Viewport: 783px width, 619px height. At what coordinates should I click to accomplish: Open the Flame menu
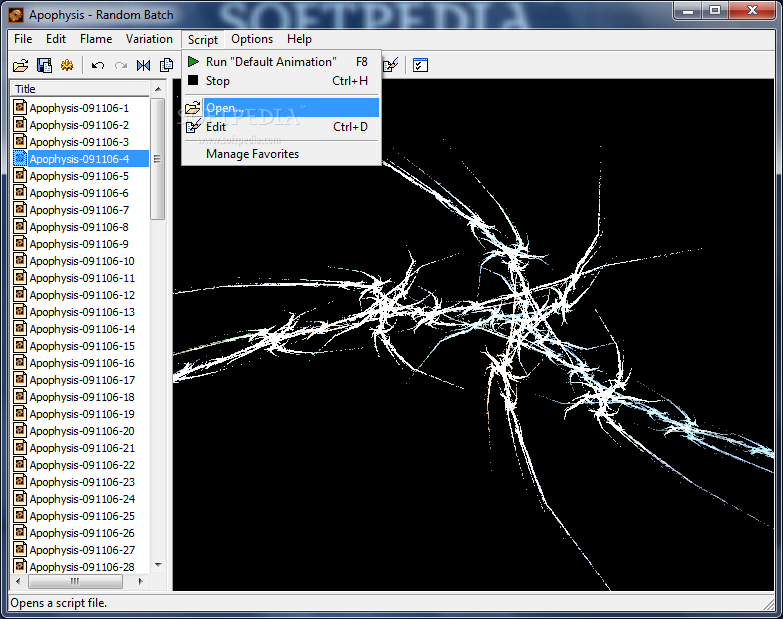click(96, 39)
